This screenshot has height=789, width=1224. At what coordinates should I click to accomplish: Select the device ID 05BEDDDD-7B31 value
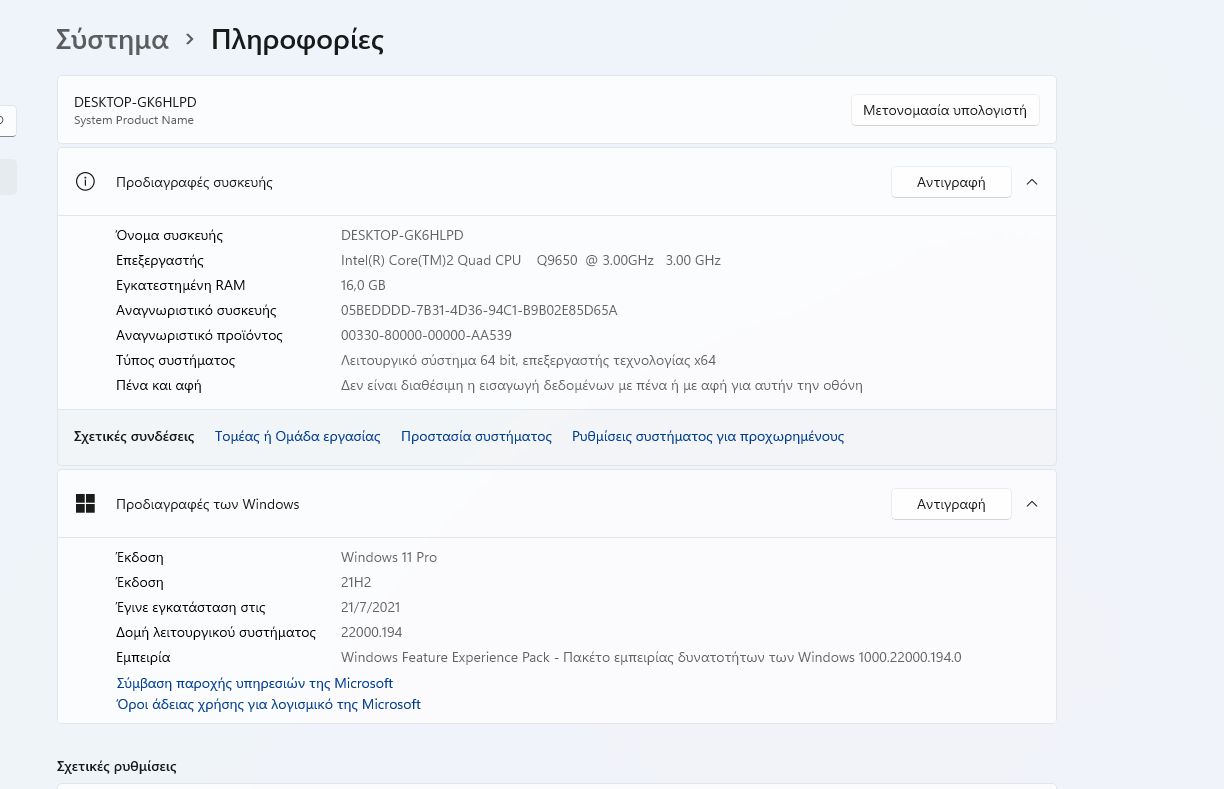(479, 310)
